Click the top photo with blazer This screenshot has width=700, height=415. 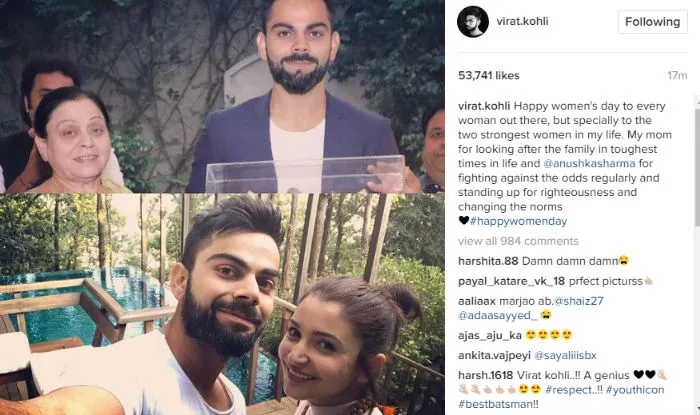222,96
